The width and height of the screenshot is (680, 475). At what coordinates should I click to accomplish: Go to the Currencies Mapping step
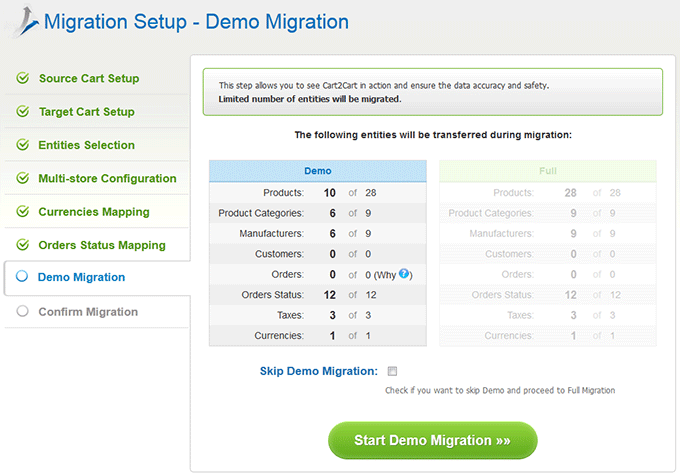94,212
